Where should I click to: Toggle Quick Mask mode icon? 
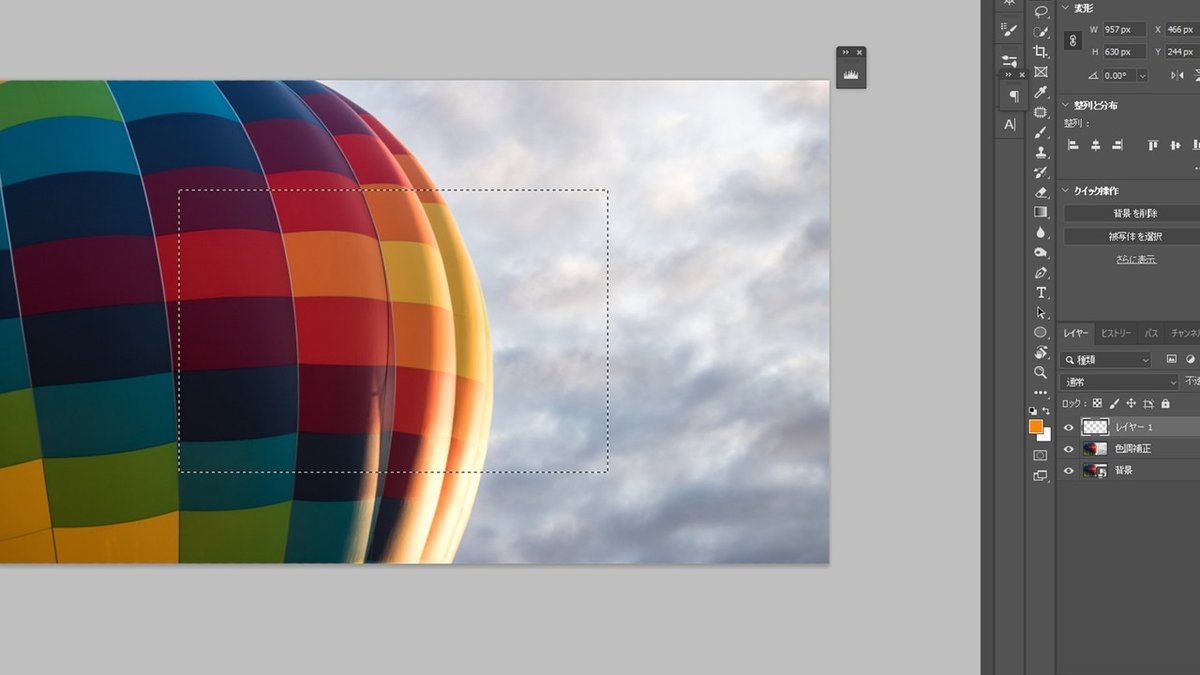pyautogui.click(x=1040, y=455)
